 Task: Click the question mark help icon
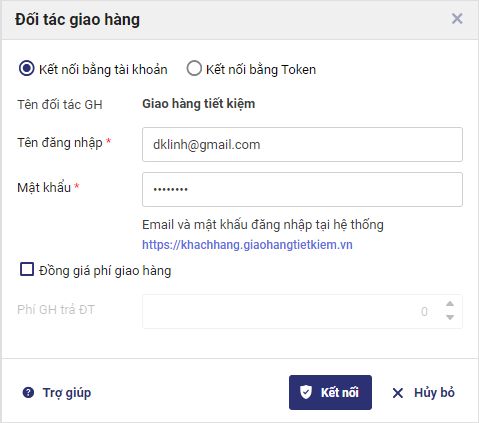(x=28, y=393)
